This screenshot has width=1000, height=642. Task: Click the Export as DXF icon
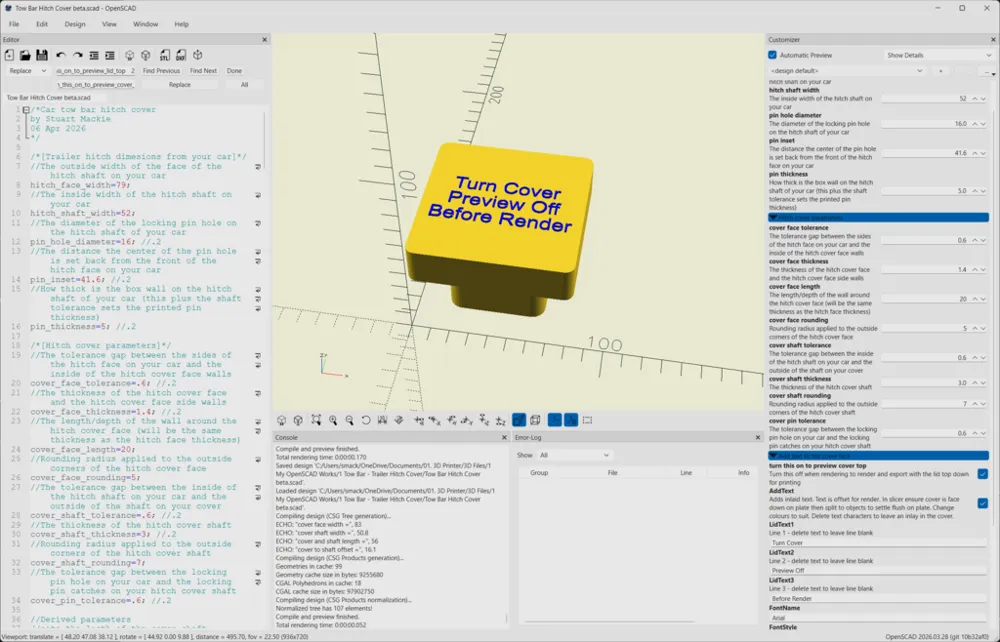click(181, 55)
